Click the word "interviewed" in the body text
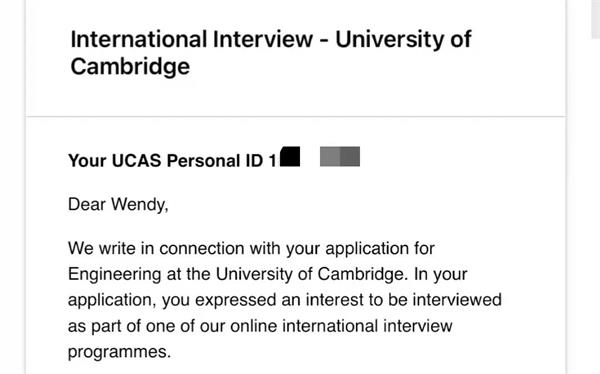 click(x=457, y=300)
